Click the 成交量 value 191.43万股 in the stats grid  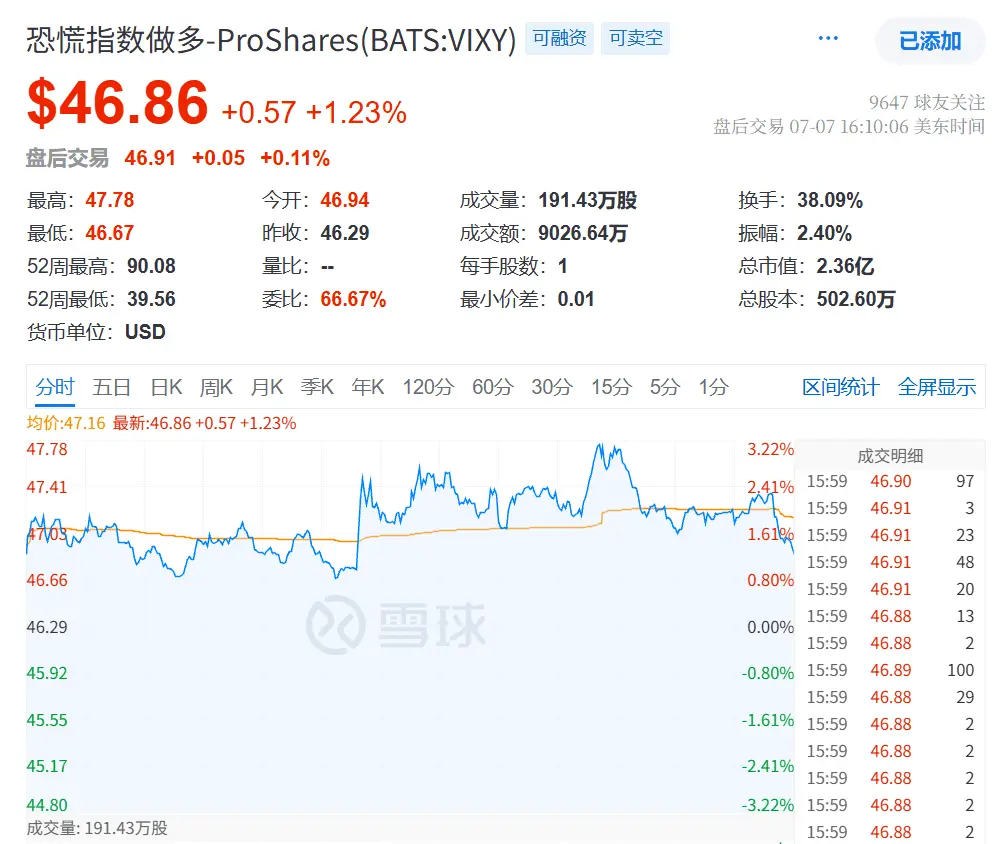[588, 200]
